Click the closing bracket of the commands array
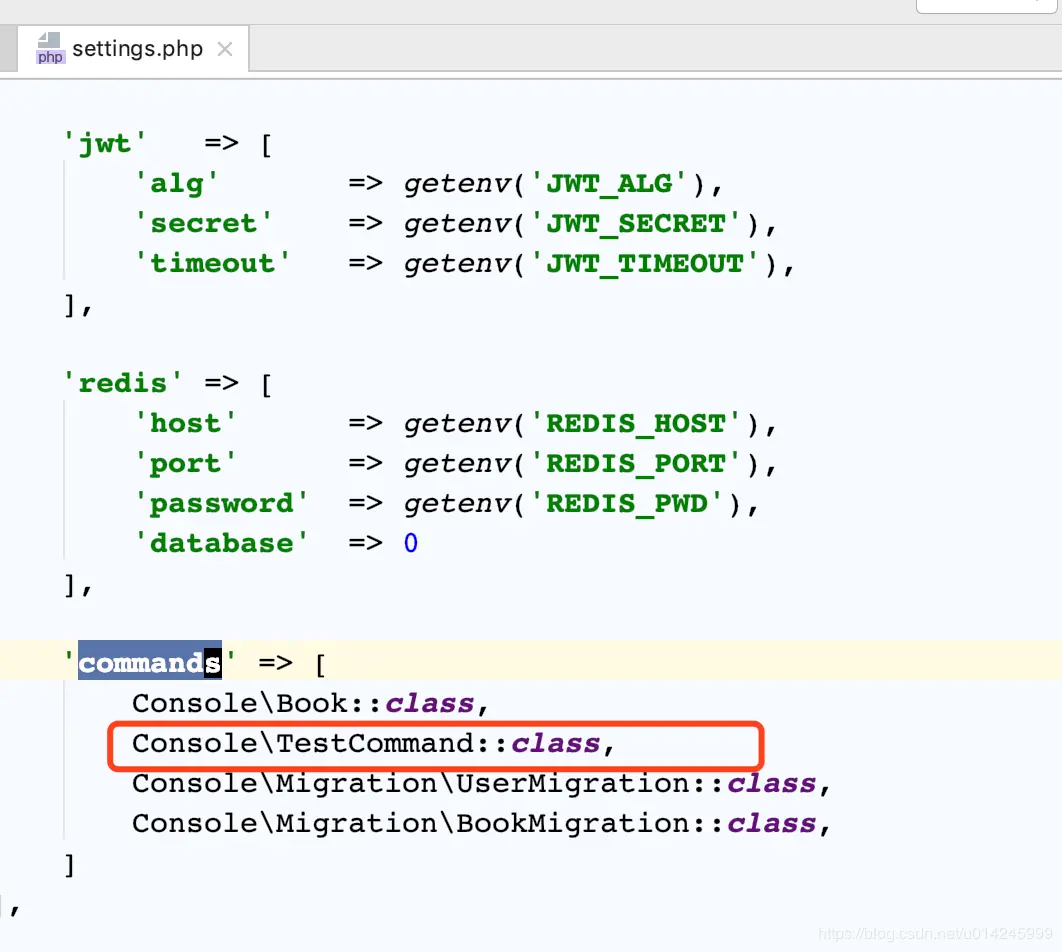 69,865
